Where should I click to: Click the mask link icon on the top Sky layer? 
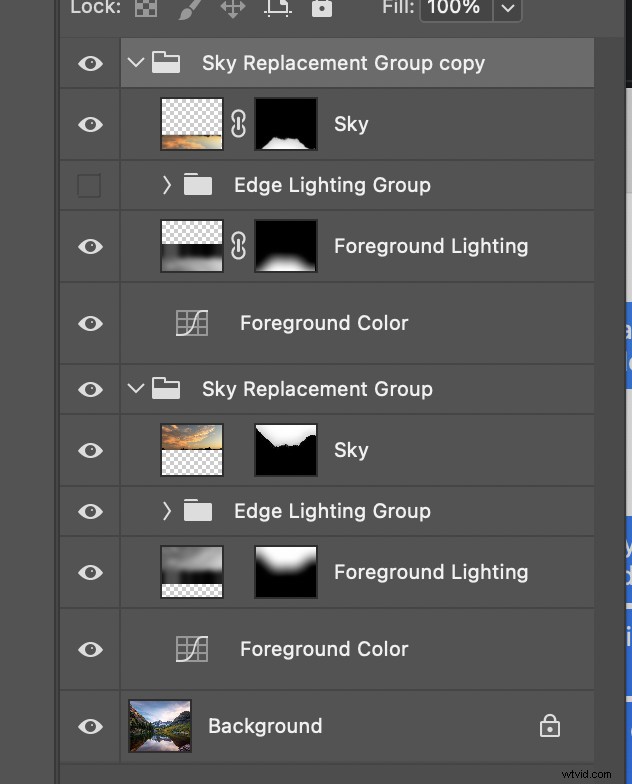[x=238, y=124]
